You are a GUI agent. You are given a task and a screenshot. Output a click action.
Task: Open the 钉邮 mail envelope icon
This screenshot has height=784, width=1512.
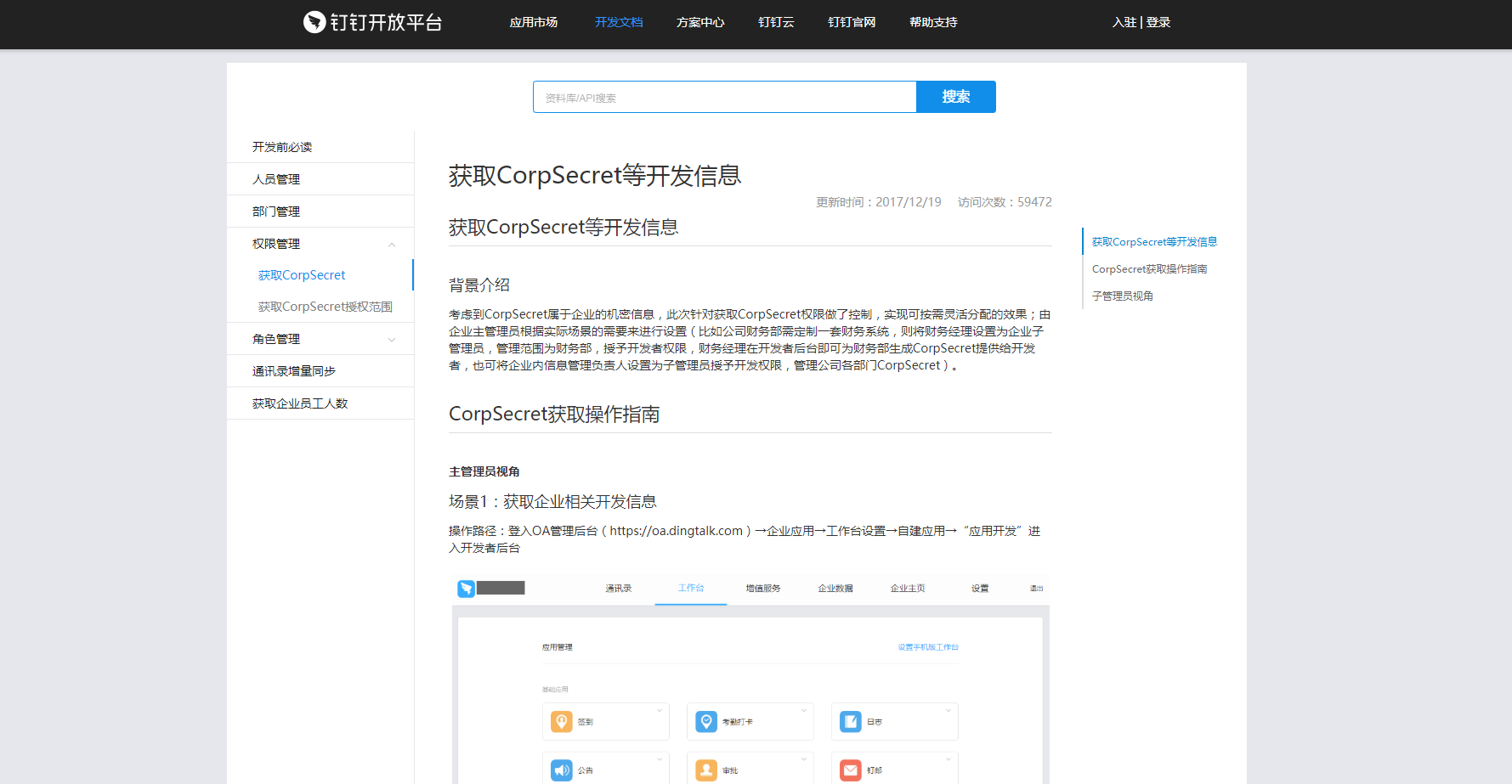coord(851,770)
